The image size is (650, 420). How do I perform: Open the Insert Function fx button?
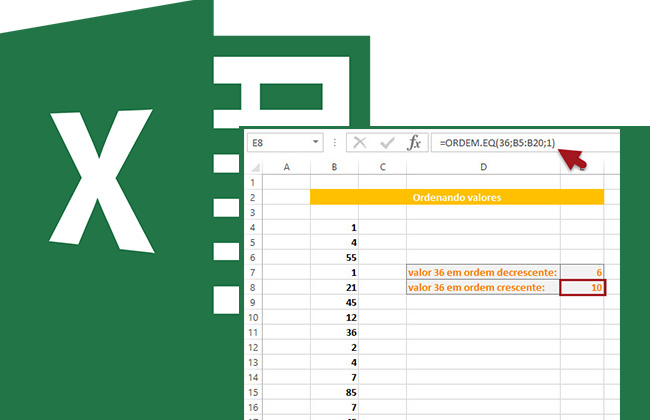coord(414,143)
